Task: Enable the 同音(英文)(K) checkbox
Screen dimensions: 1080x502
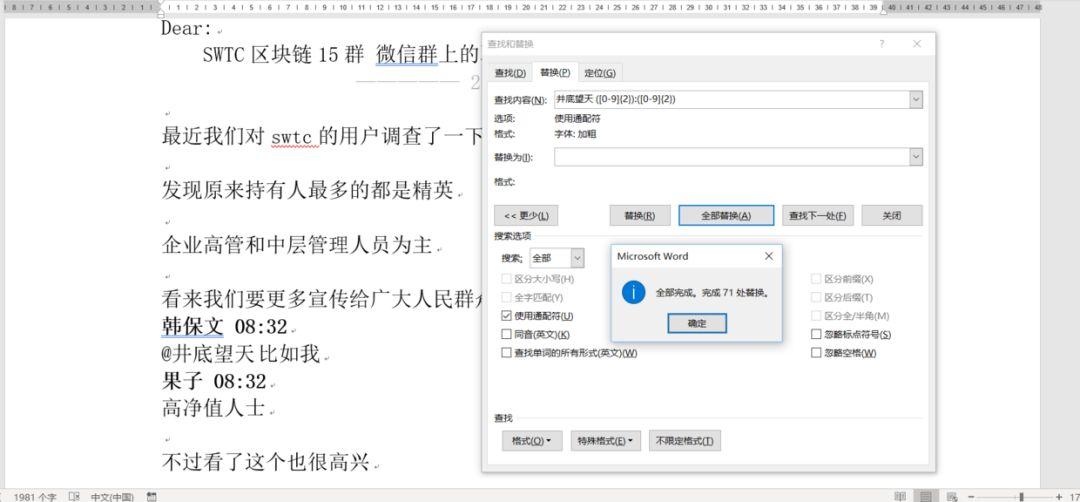Action: tap(508, 334)
